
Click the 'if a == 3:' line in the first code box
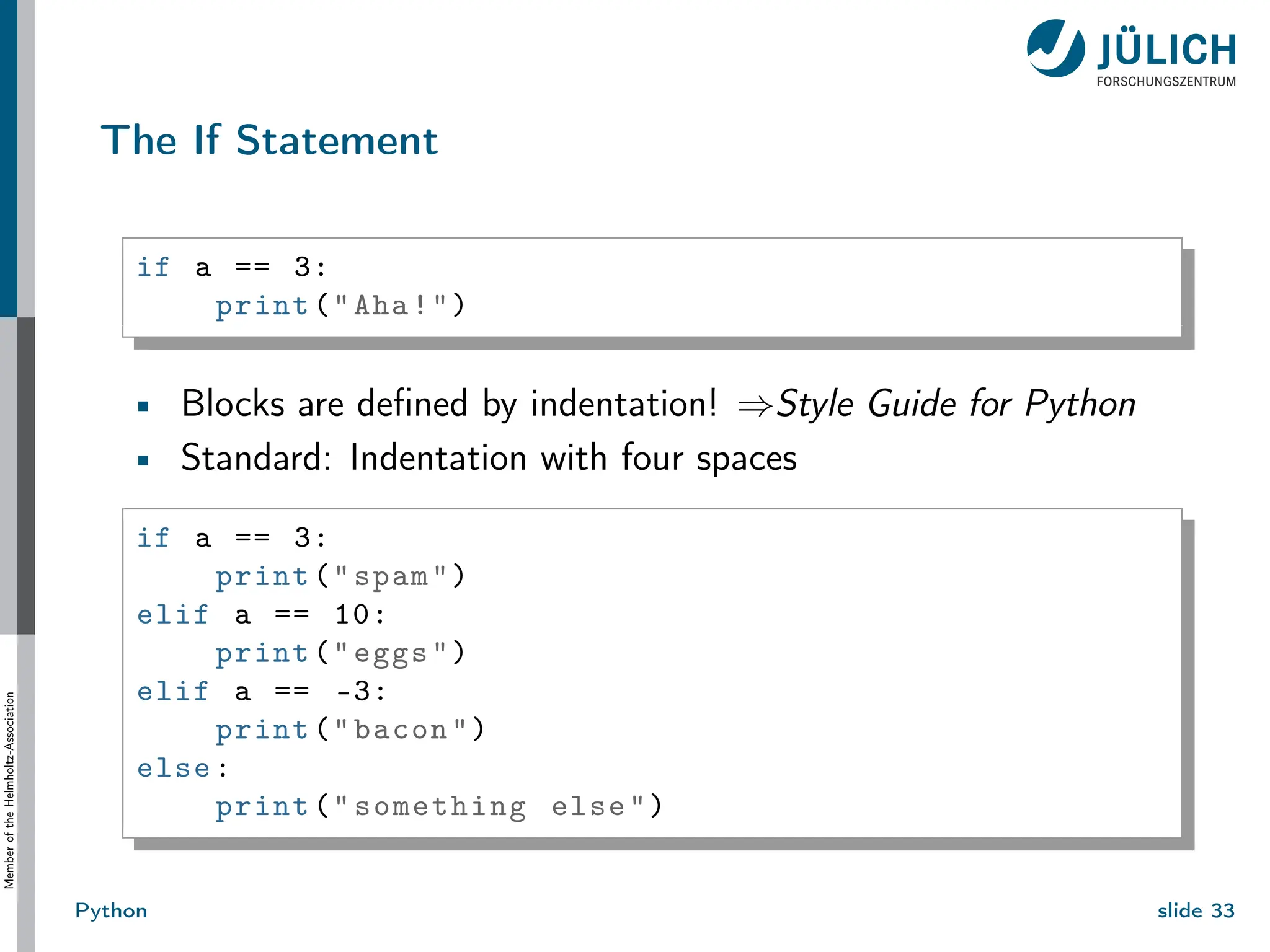click(x=231, y=268)
